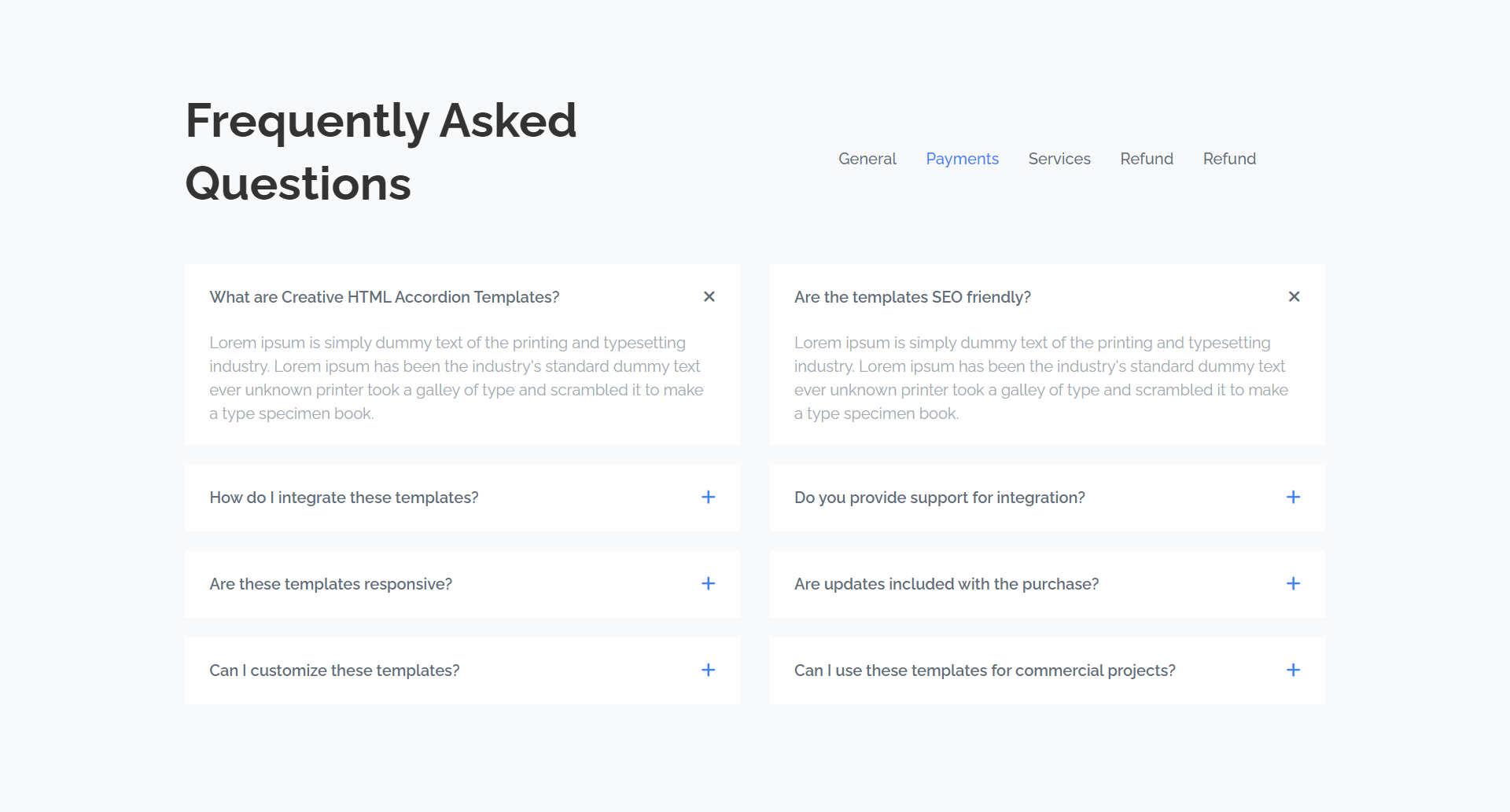Click the 'Frequently Asked Questions' heading
Image resolution: width=1510 pixels, height=812 pixels.
380,152
